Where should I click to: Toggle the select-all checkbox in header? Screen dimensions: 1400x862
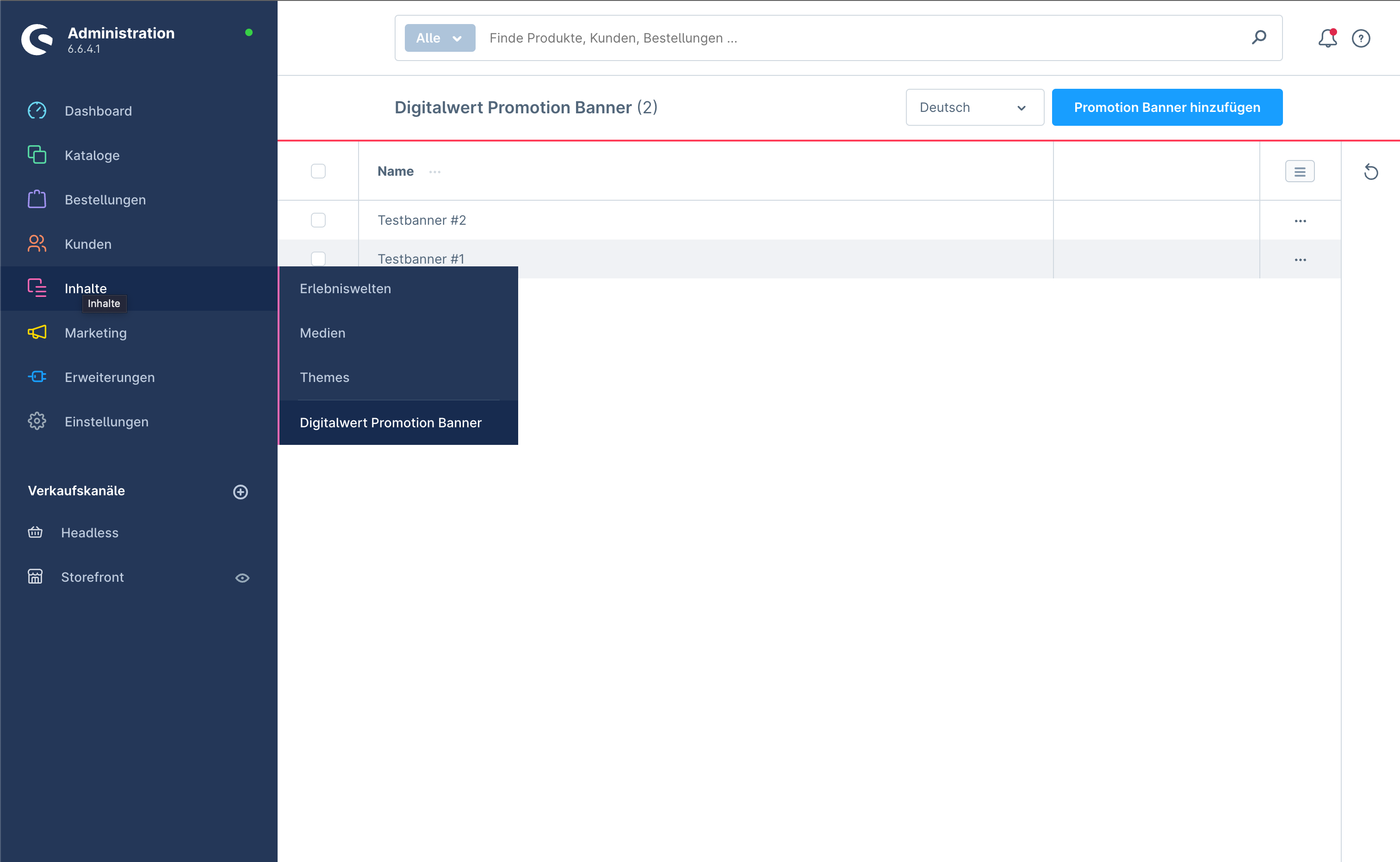click(x=318, y=171)
